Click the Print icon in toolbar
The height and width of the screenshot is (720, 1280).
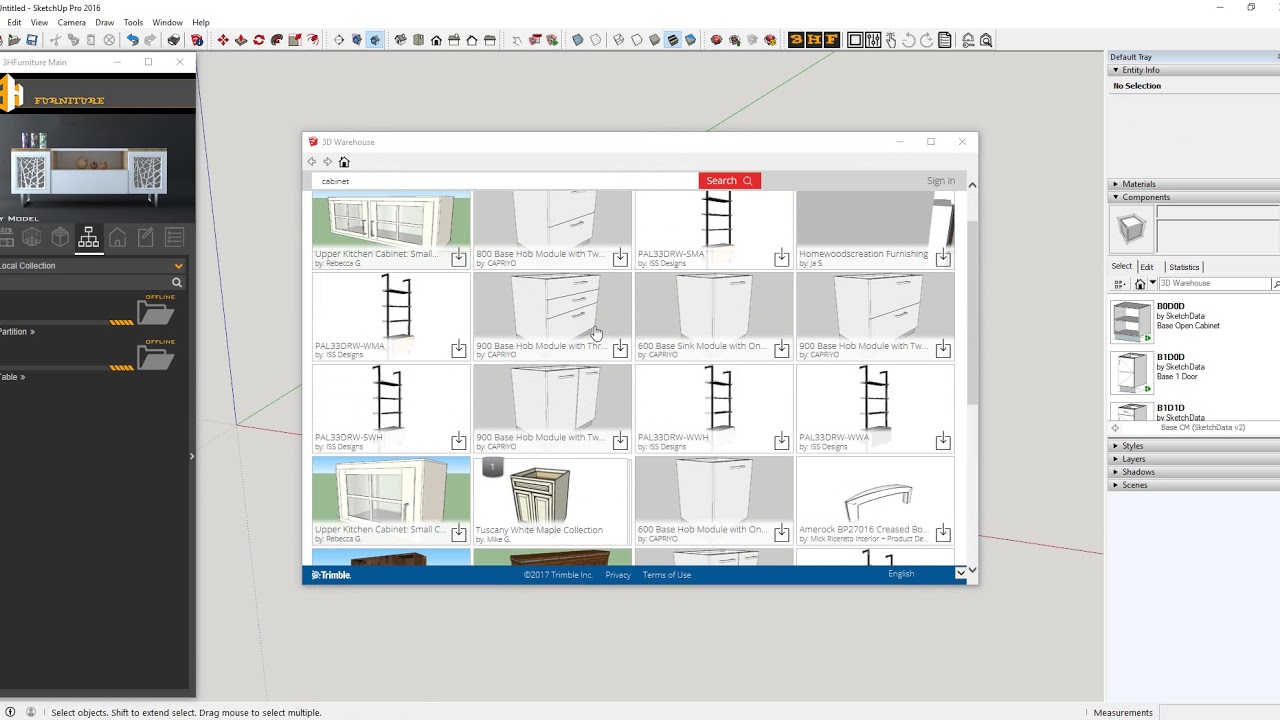coord(174,40)
